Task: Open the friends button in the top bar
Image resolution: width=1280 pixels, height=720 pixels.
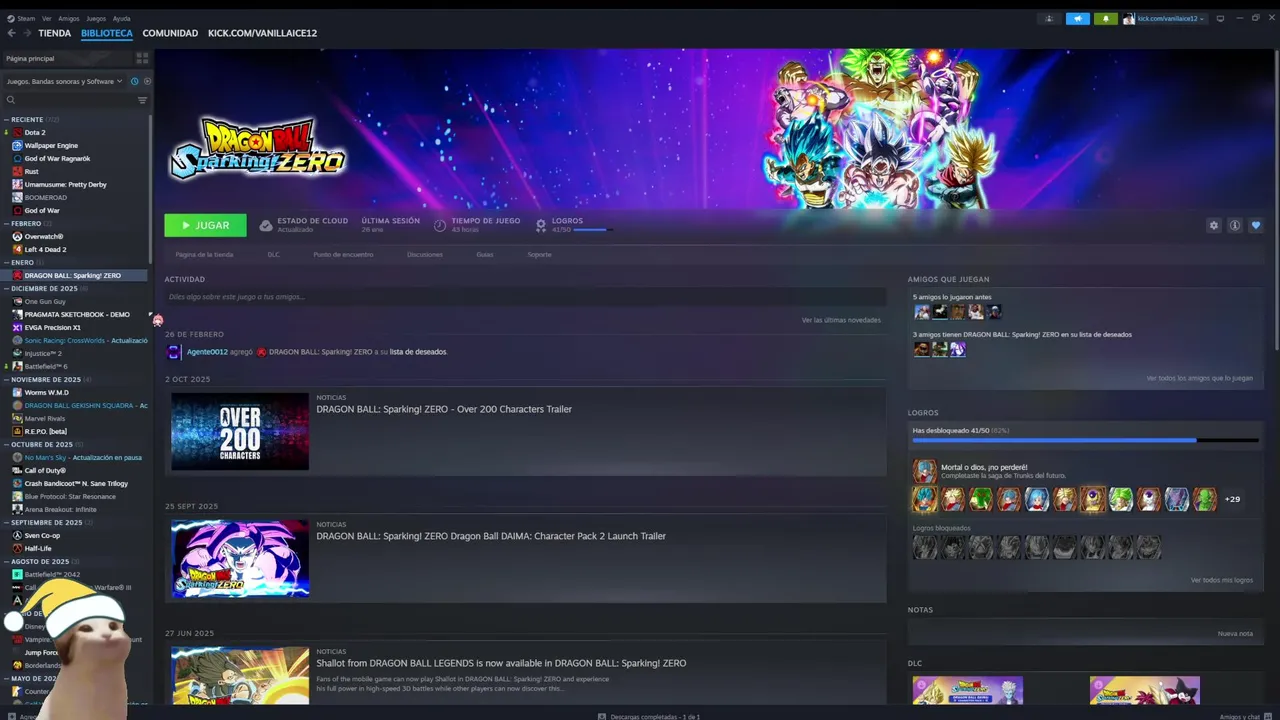Action: (x=1049, y=18)
